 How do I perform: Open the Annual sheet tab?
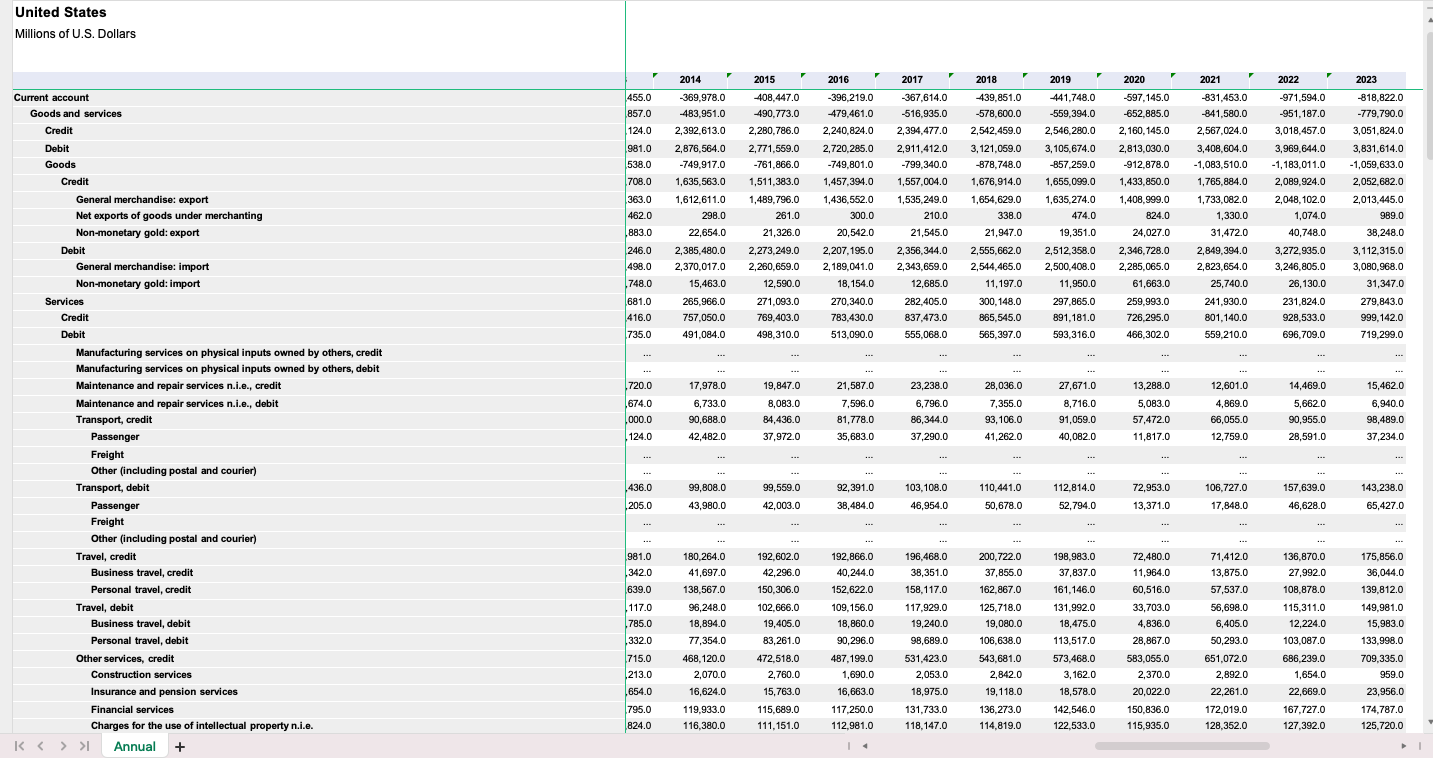tap(135, 746)
